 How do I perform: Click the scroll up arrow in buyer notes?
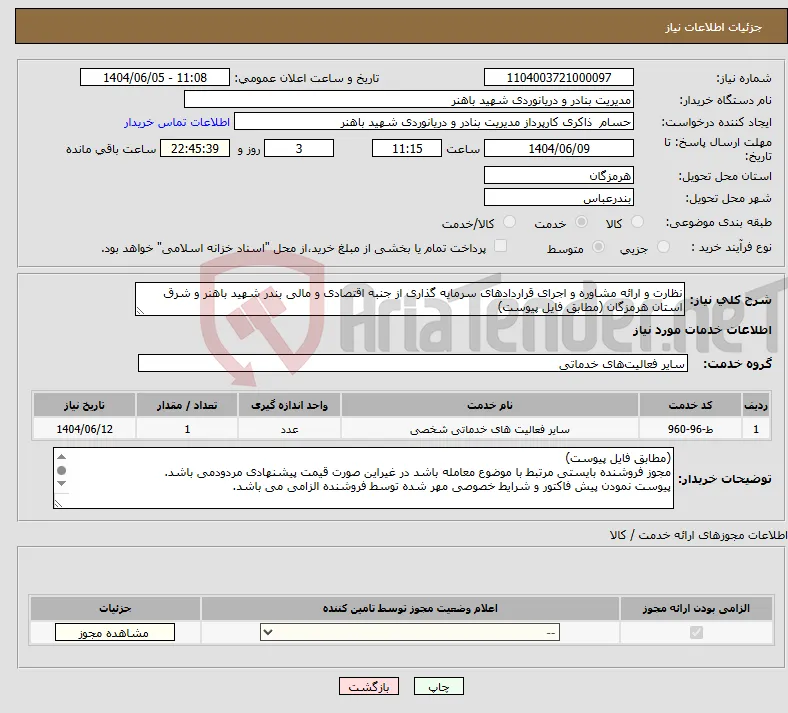coord(62,457)
